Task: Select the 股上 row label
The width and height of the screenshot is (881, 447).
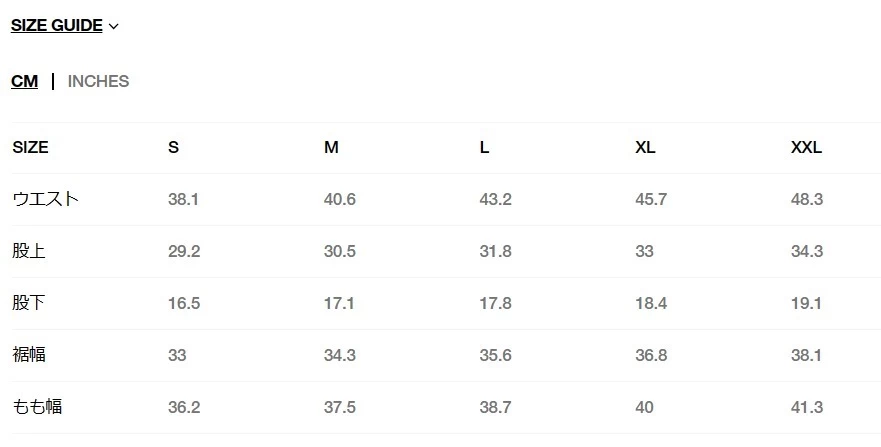Action: [x=29, y=251]
